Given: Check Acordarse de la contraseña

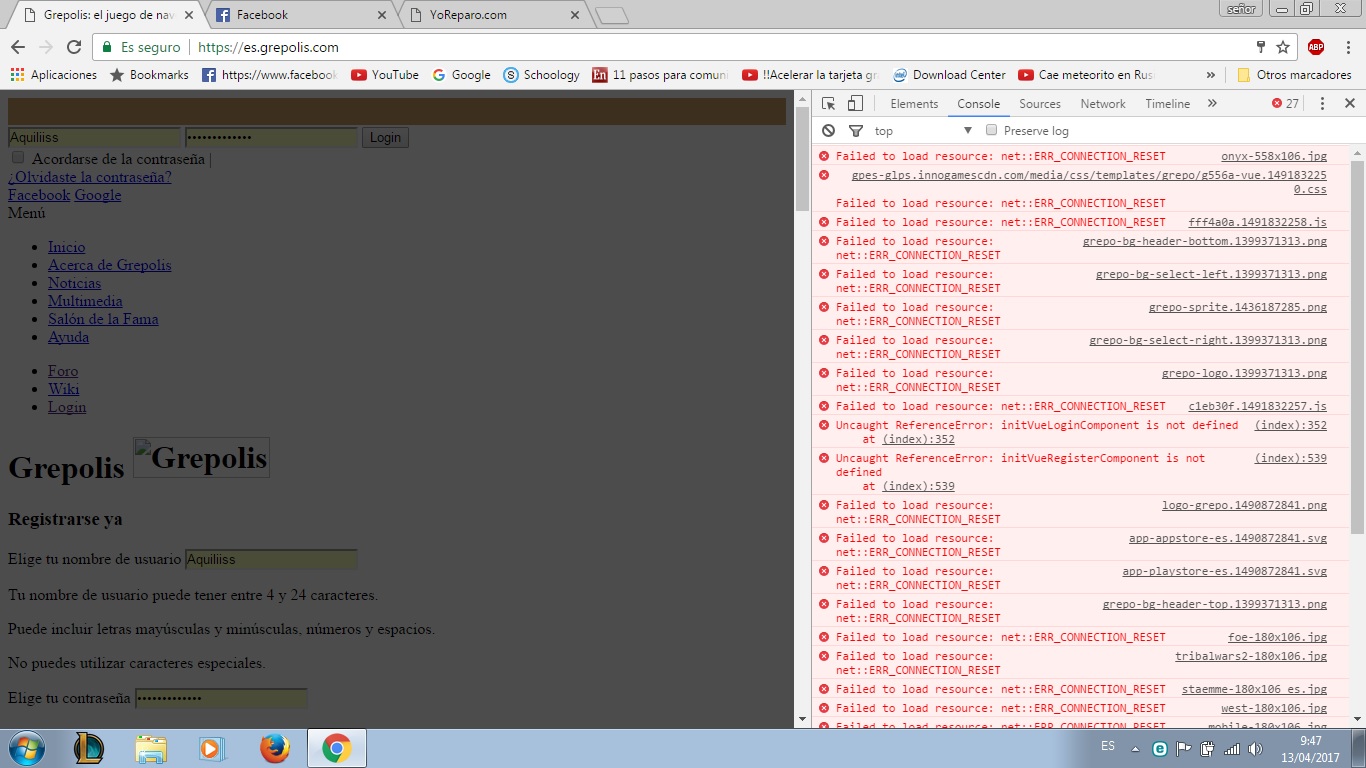Looking at the screenshot, I should tap(18, 158).
